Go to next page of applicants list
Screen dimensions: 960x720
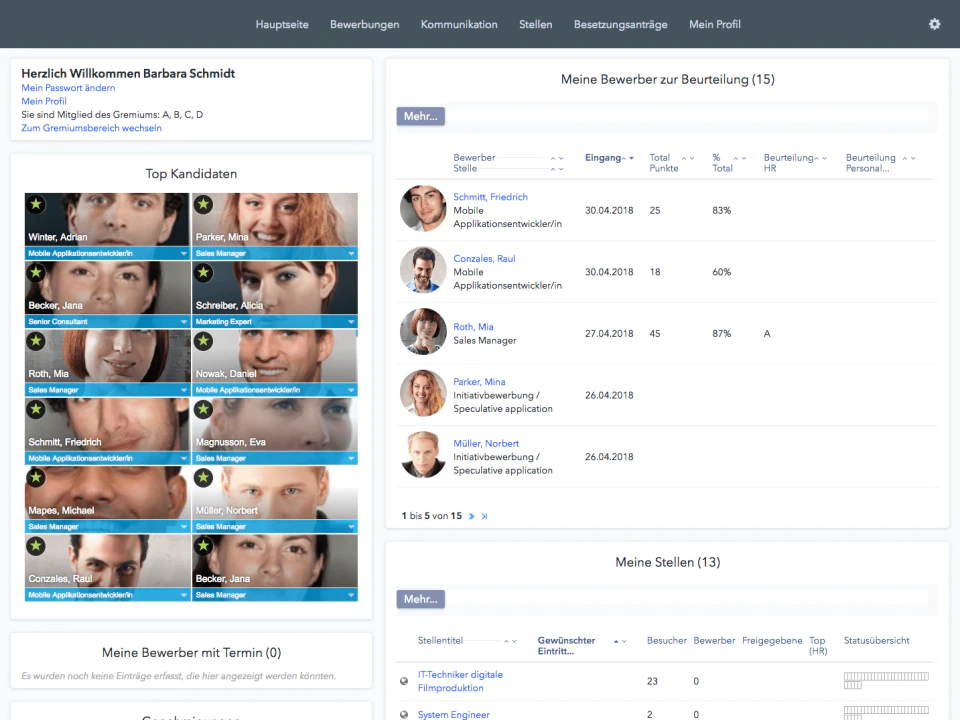[471, 516]
